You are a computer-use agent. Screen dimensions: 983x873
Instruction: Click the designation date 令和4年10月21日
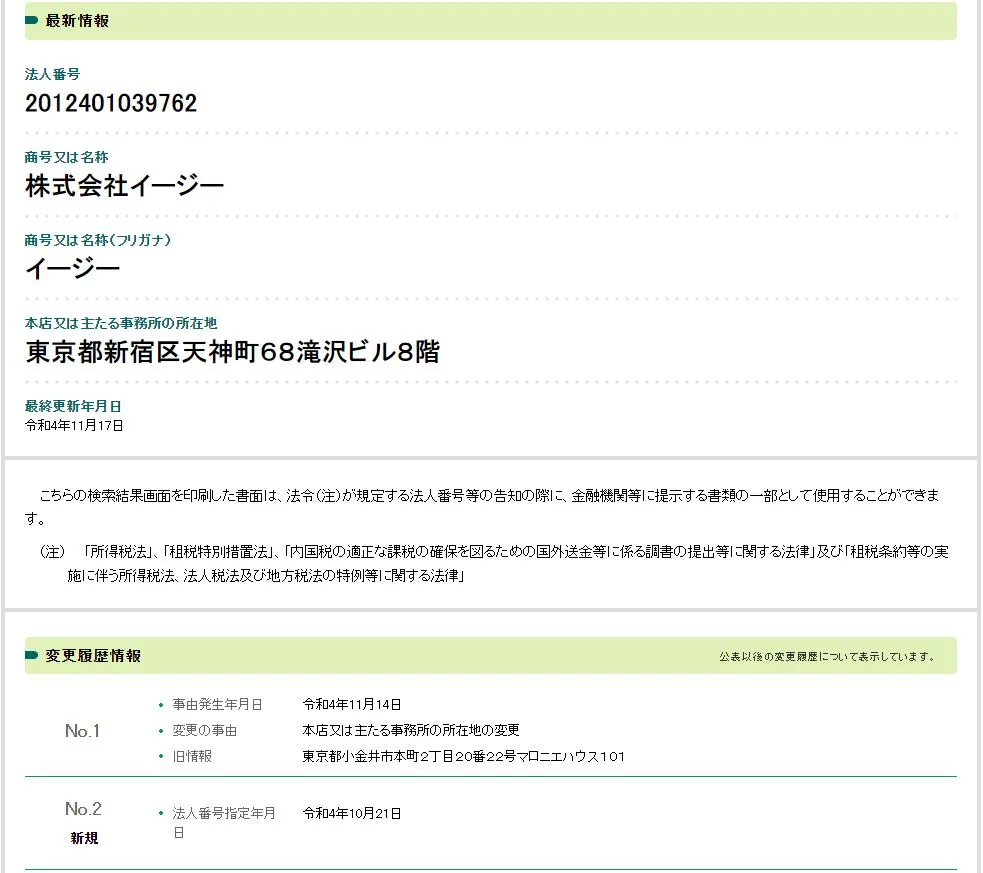pyautogui.click(x=352, y=813)
